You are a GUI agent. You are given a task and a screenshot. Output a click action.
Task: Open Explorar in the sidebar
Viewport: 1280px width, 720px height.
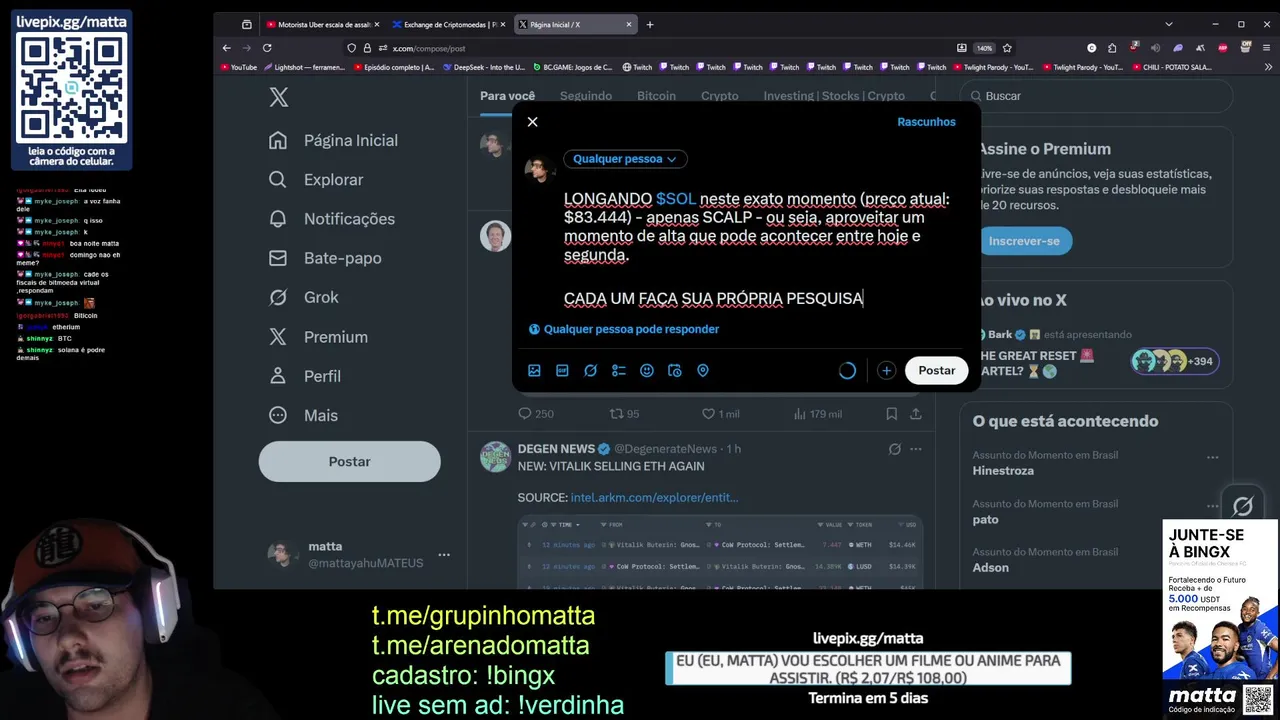[x=317, y=180]
